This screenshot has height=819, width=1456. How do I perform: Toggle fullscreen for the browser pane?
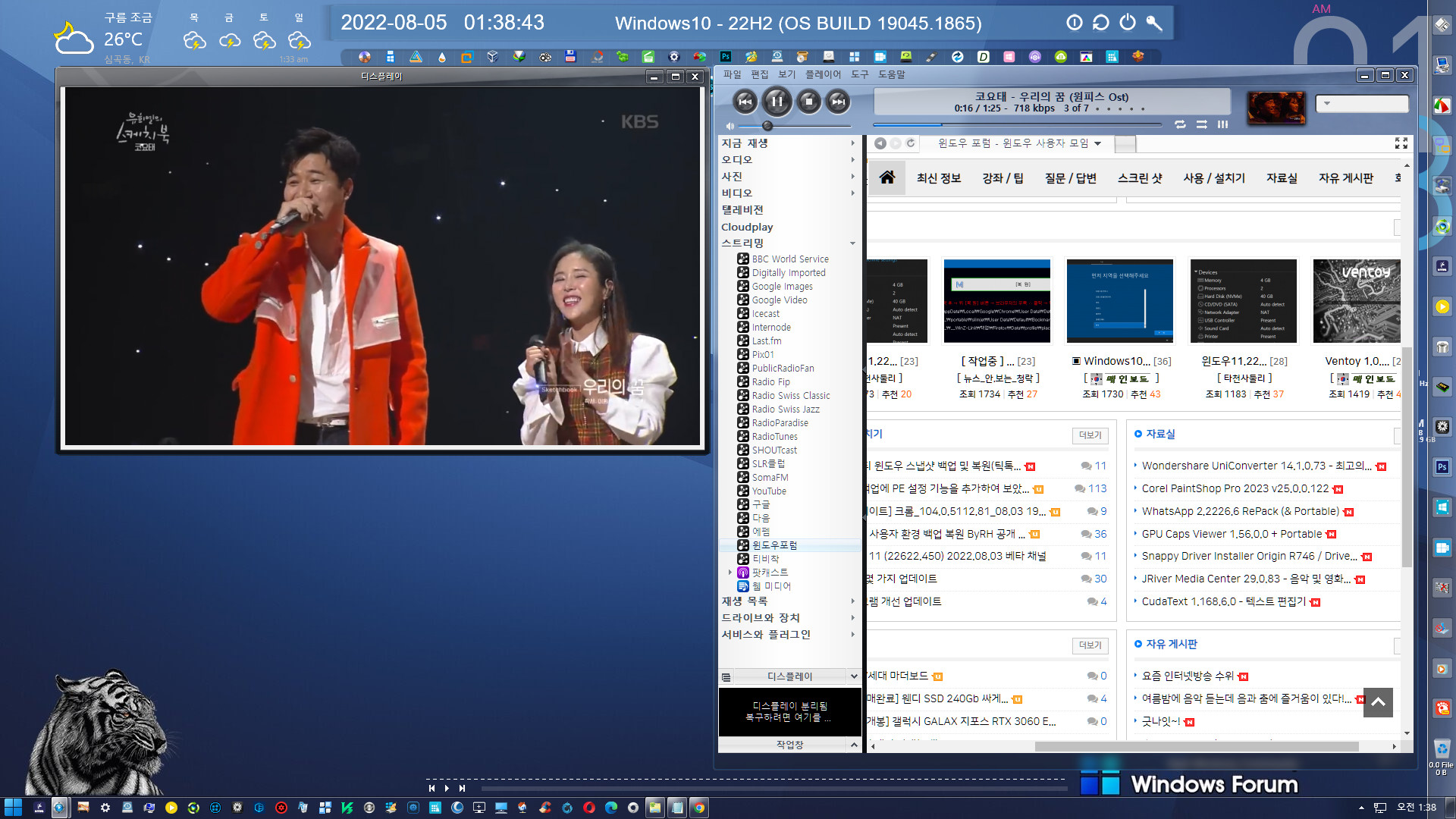(1401, 143)
